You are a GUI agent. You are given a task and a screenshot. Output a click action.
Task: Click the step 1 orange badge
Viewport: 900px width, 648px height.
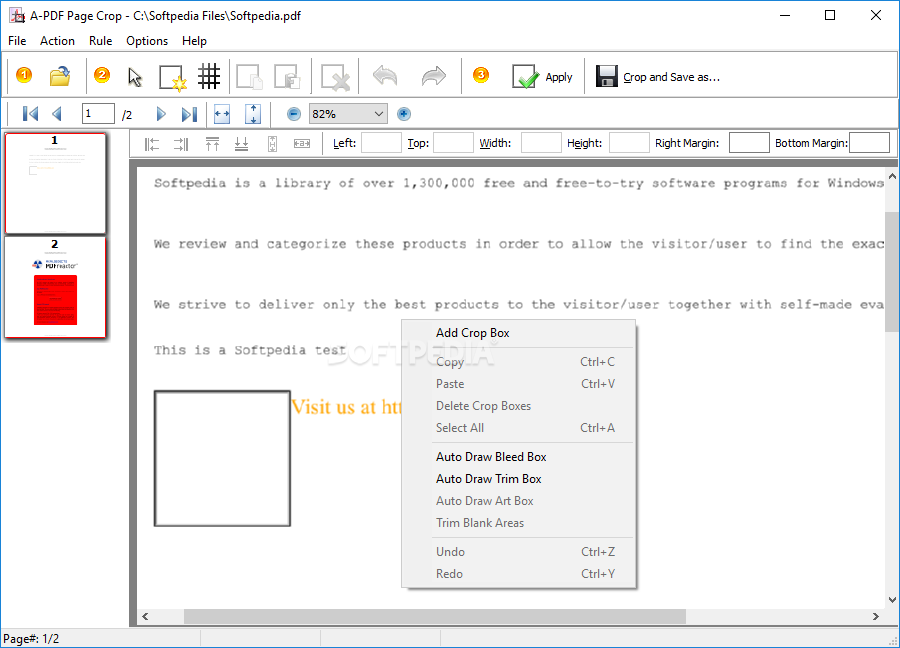[24, 75]
